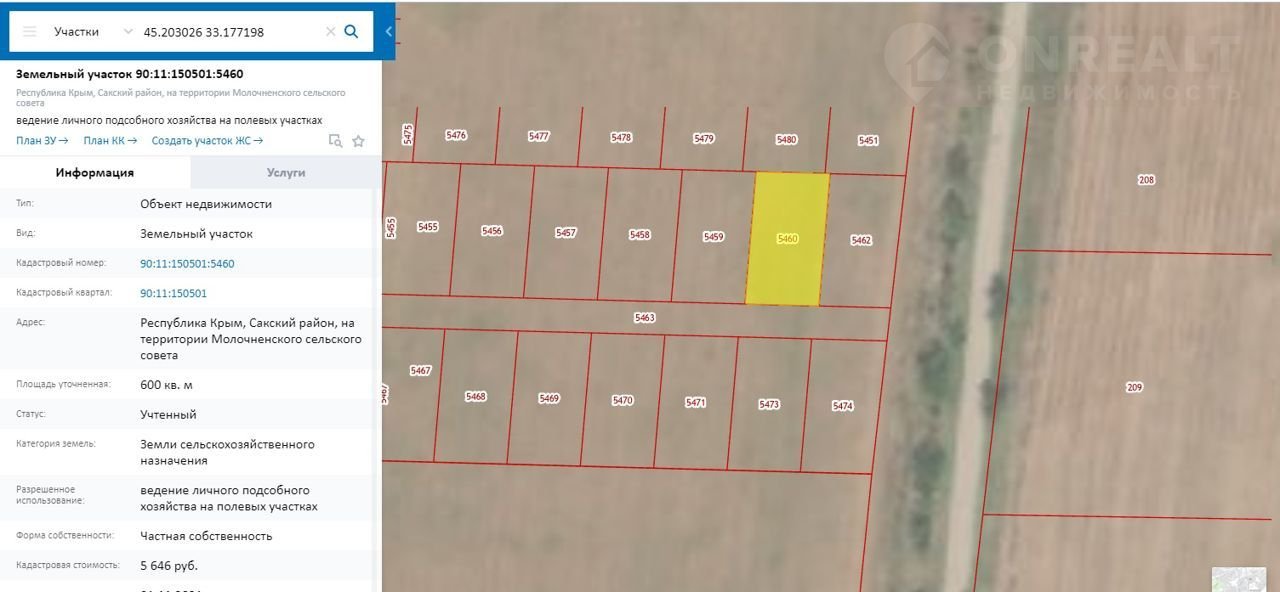The height and width of the screenshot is (592, 1280).
Task: Select the Информация tab
Action: click(x=95, y=173)
